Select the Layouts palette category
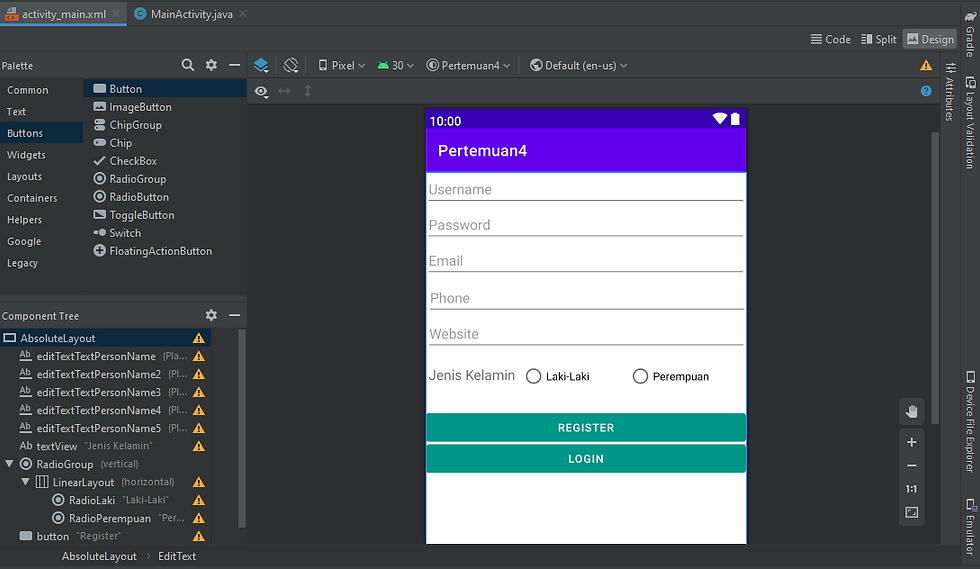Viewport: 980px width, 569px height. point(24,177)
